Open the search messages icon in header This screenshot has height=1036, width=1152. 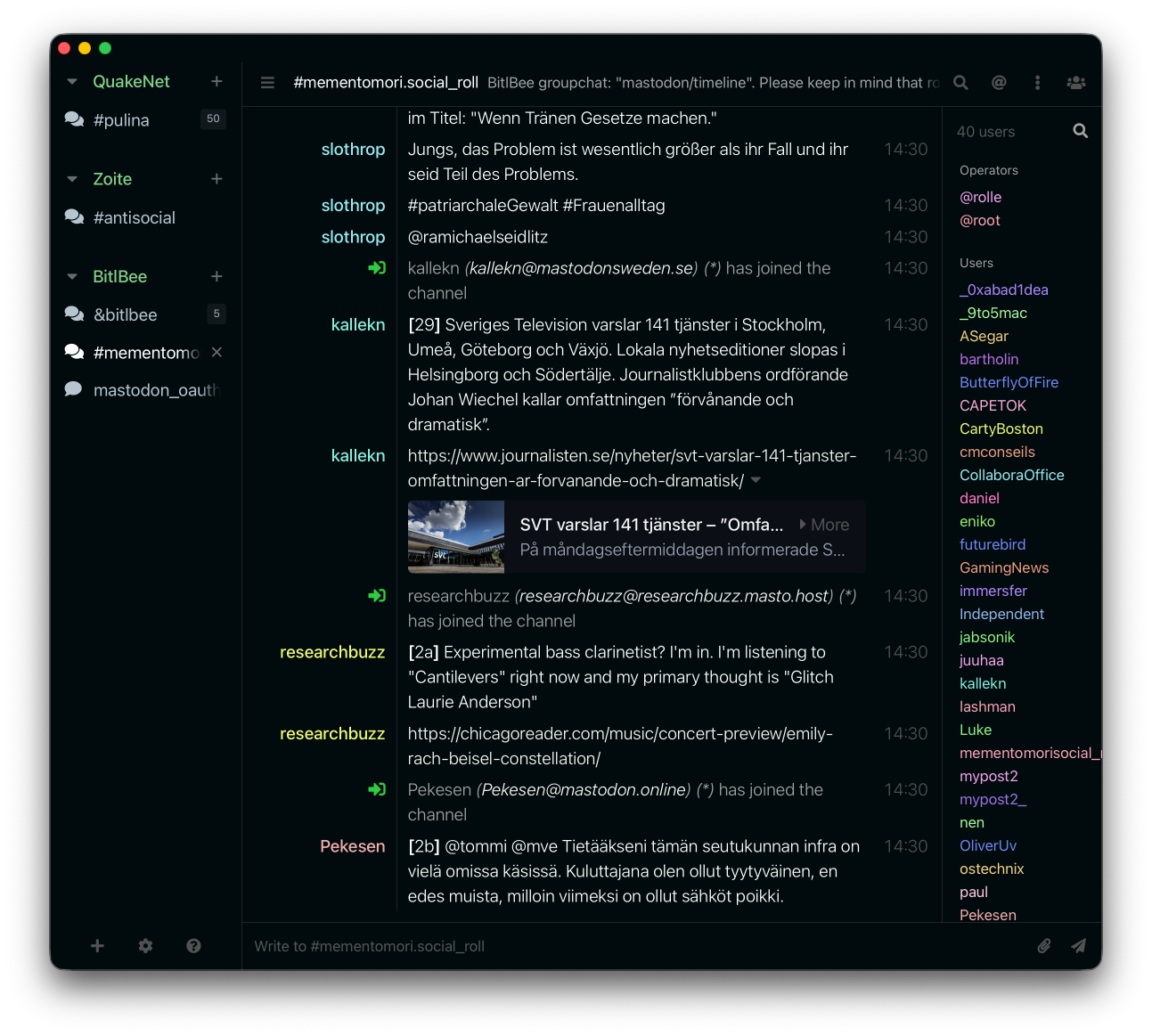click(x=960, y=83)
